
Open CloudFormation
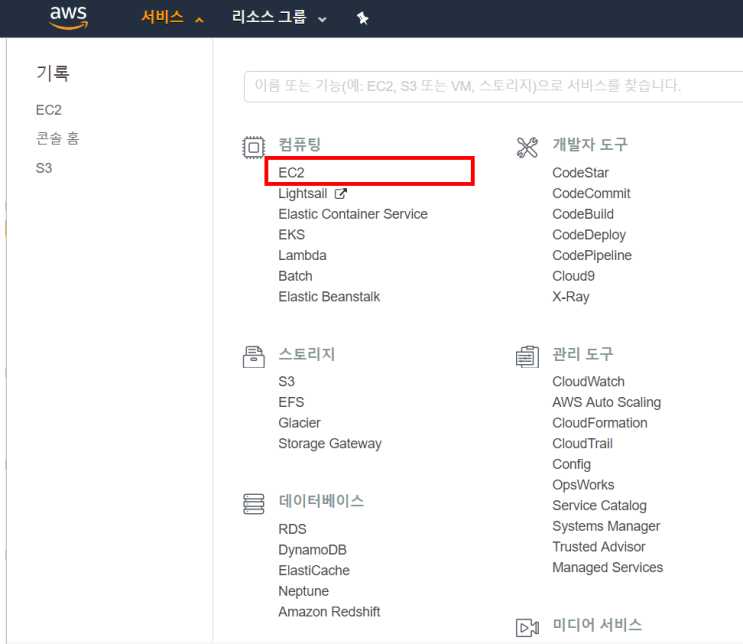599,423
